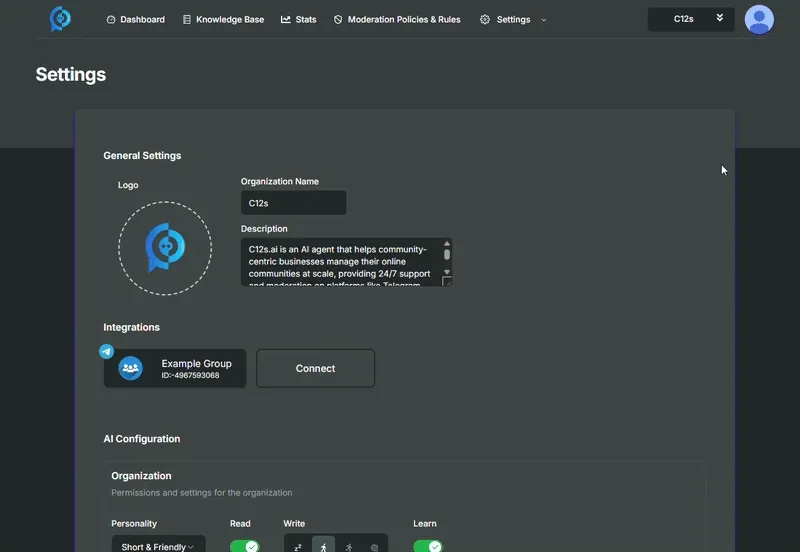Click the group avatar icon in Example Group
Screen dimensions: 800x552
pyautogui.click(x=131, y=368)
